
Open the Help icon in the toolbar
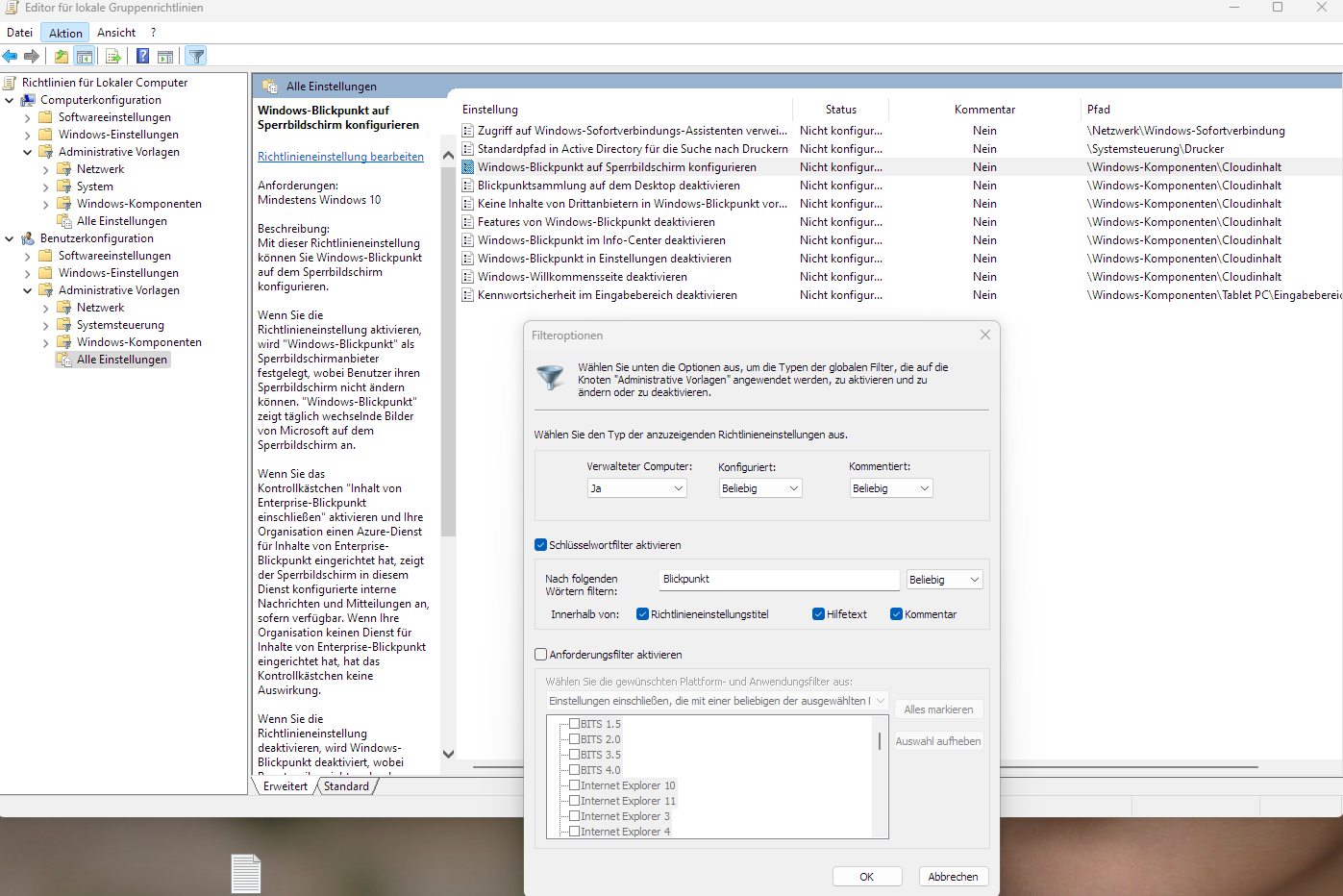141,56
